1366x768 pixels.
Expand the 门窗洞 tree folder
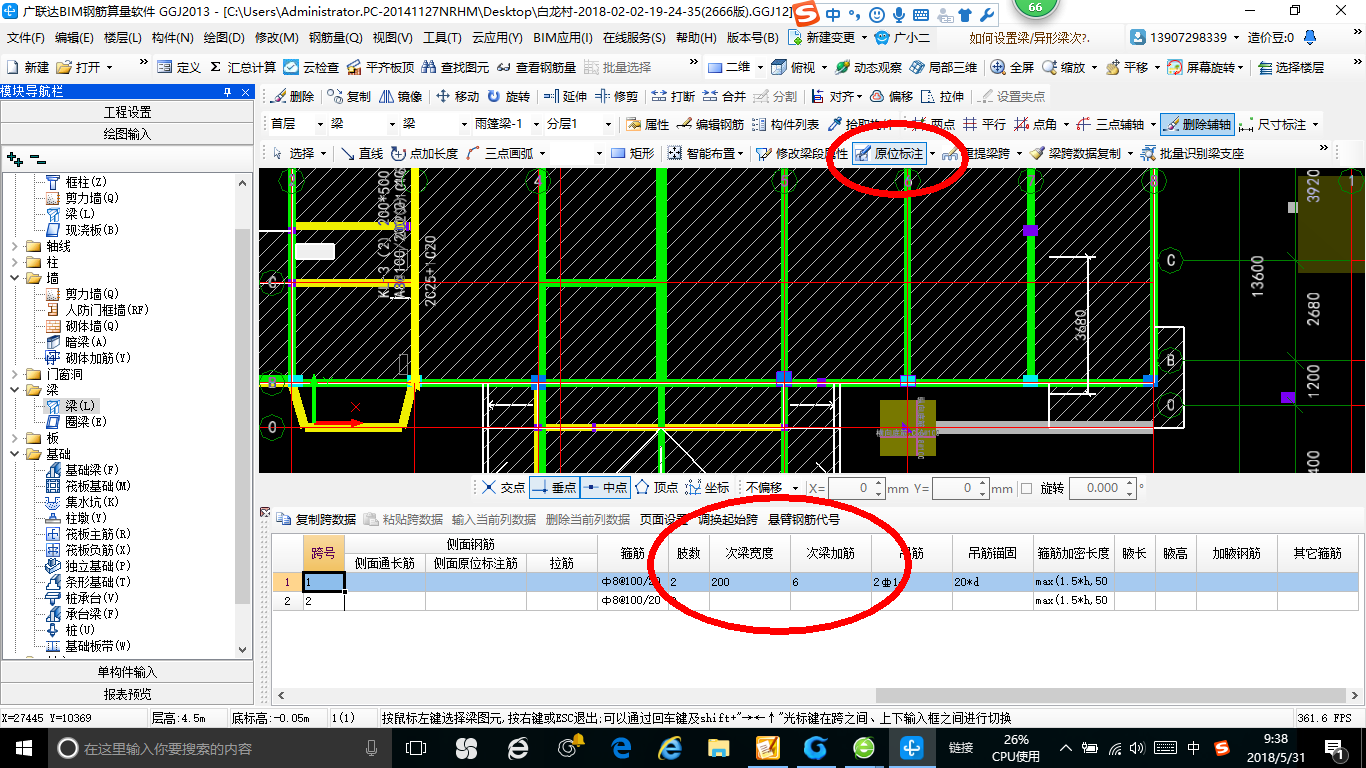13,374
